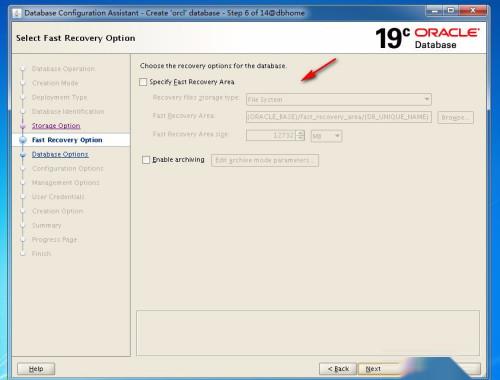This screenshot has width=500, height=380.
Task: Tick the Enable archiving checkbox
Action: pyautogui.click(x=146, y=160)
